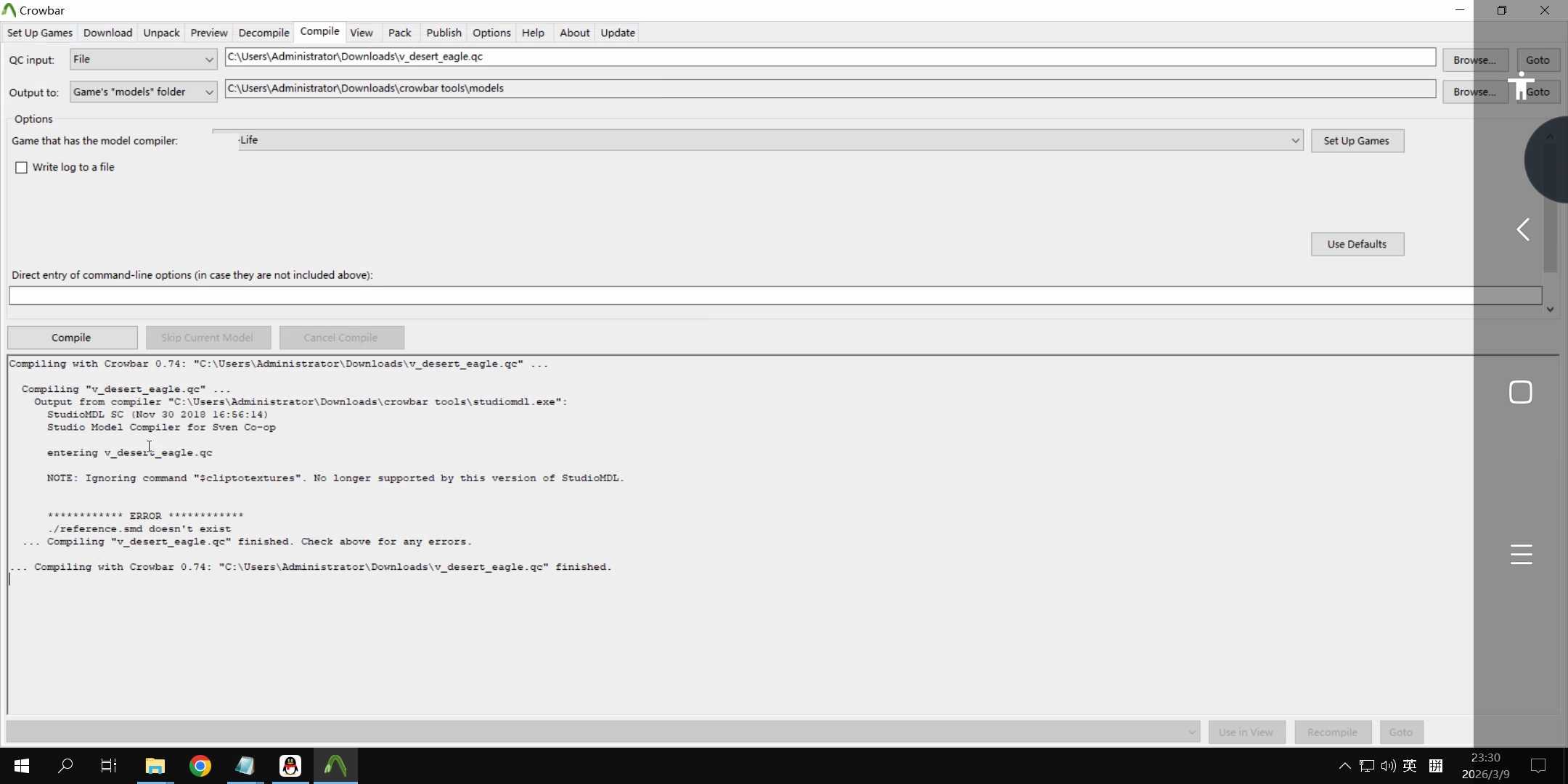Click the Use Defaults button

click(1357, 244)
